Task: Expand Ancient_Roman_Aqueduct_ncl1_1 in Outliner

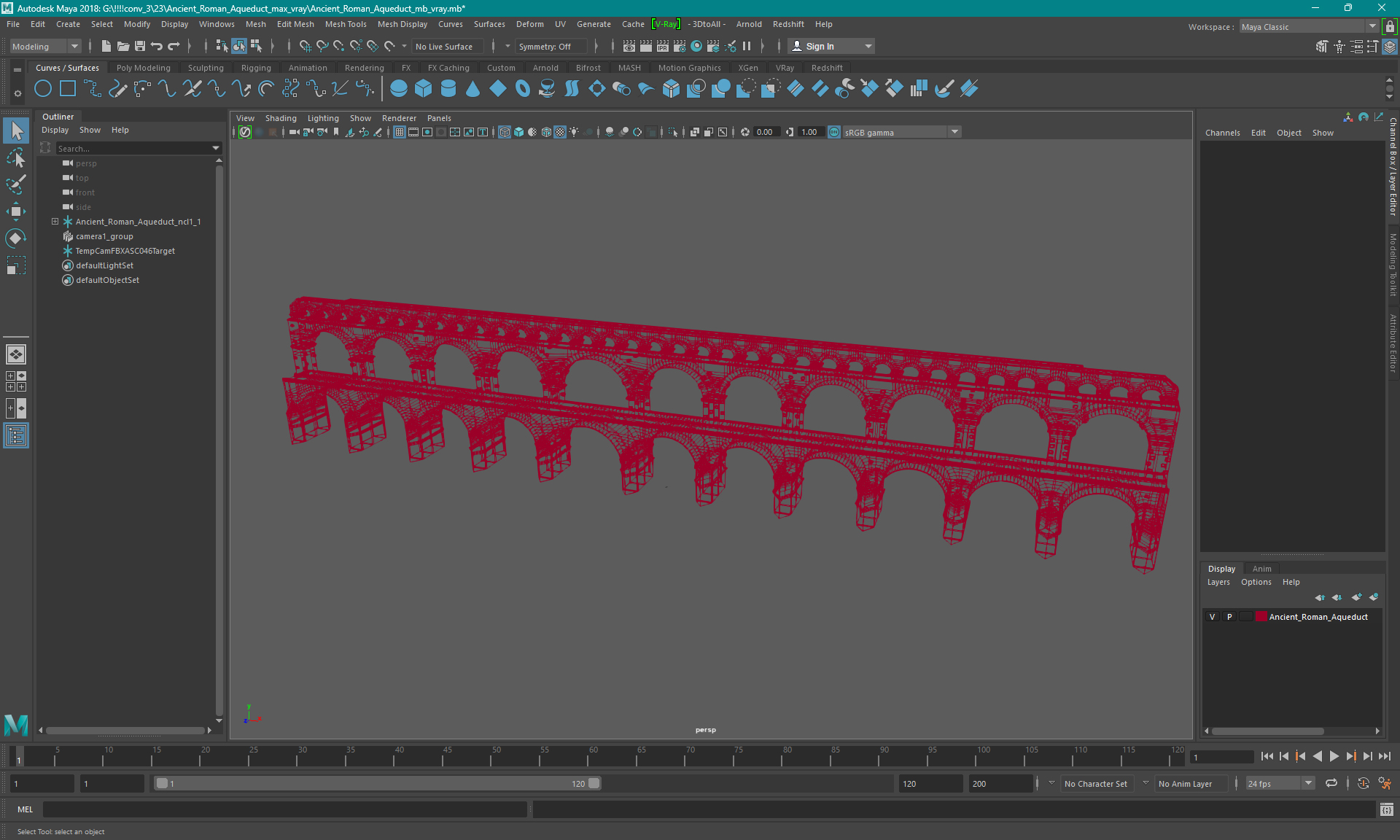Action: pos(55,222)
